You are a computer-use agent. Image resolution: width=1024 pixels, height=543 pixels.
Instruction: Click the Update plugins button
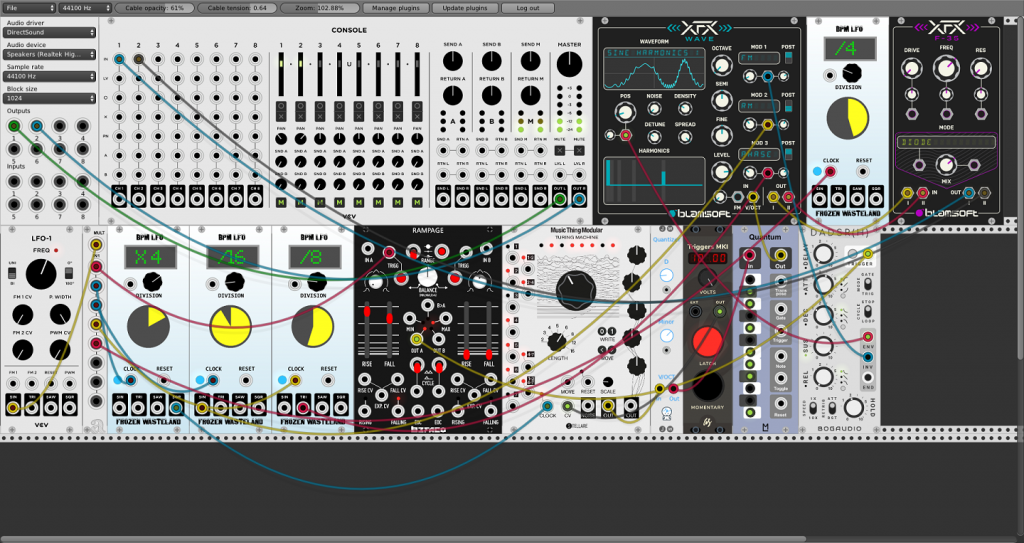tap(465, 8)
